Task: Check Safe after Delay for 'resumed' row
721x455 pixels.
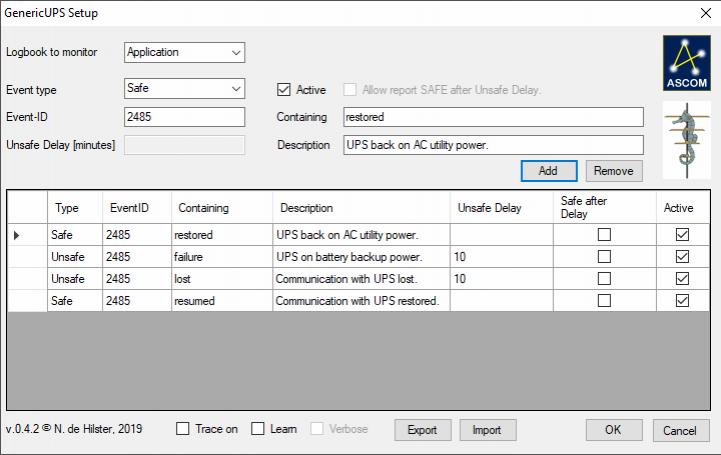Action: click(x=603, y=301)
